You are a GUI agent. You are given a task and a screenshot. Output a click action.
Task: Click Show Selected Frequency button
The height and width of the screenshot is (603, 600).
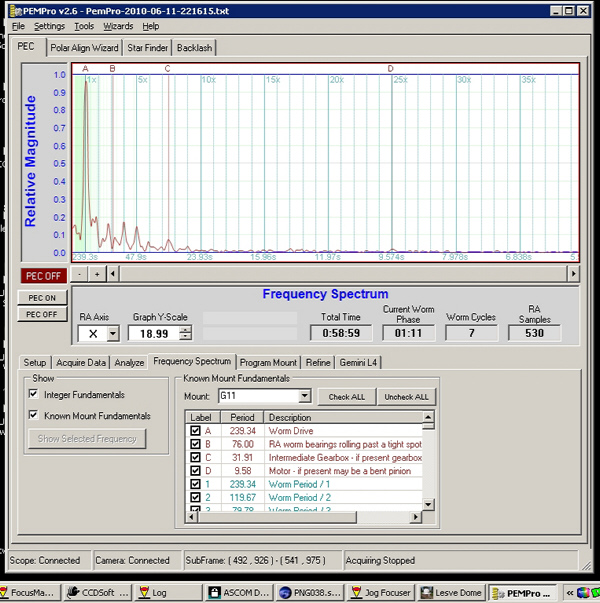(87, 439)
